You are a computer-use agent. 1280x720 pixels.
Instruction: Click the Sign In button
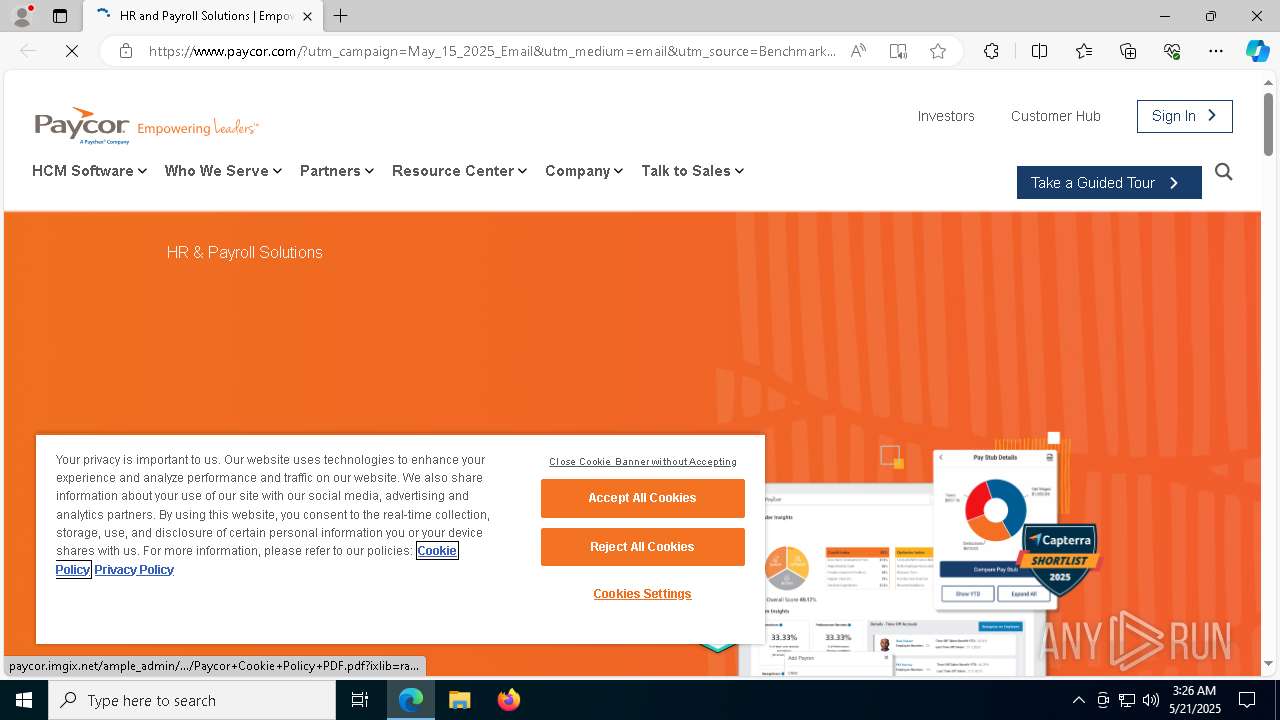[x=1184, y=116]
